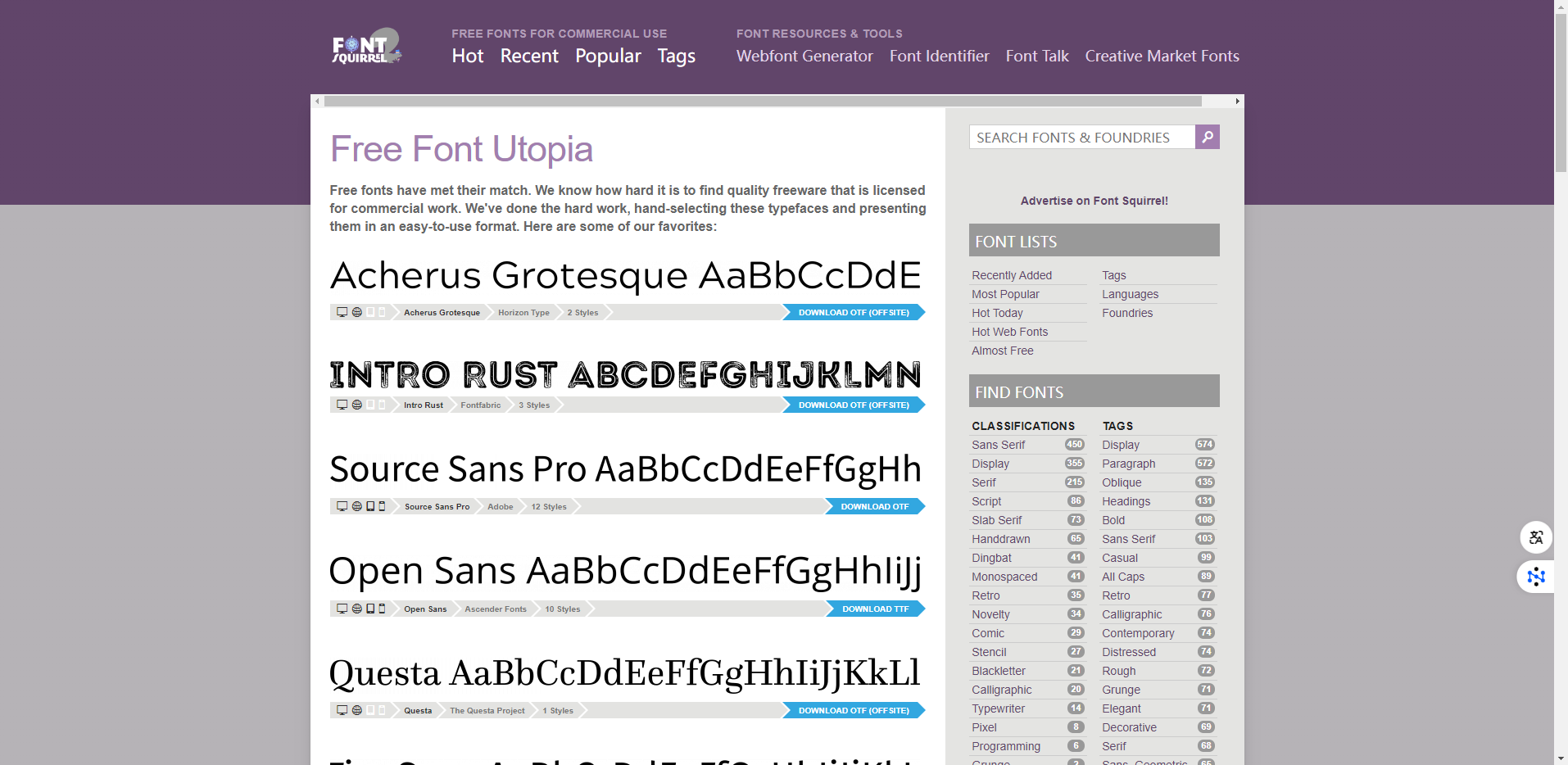Screen dimensions: 1568x765
Task: Download Source Sans Pro OTF
Action: point(875,506)
